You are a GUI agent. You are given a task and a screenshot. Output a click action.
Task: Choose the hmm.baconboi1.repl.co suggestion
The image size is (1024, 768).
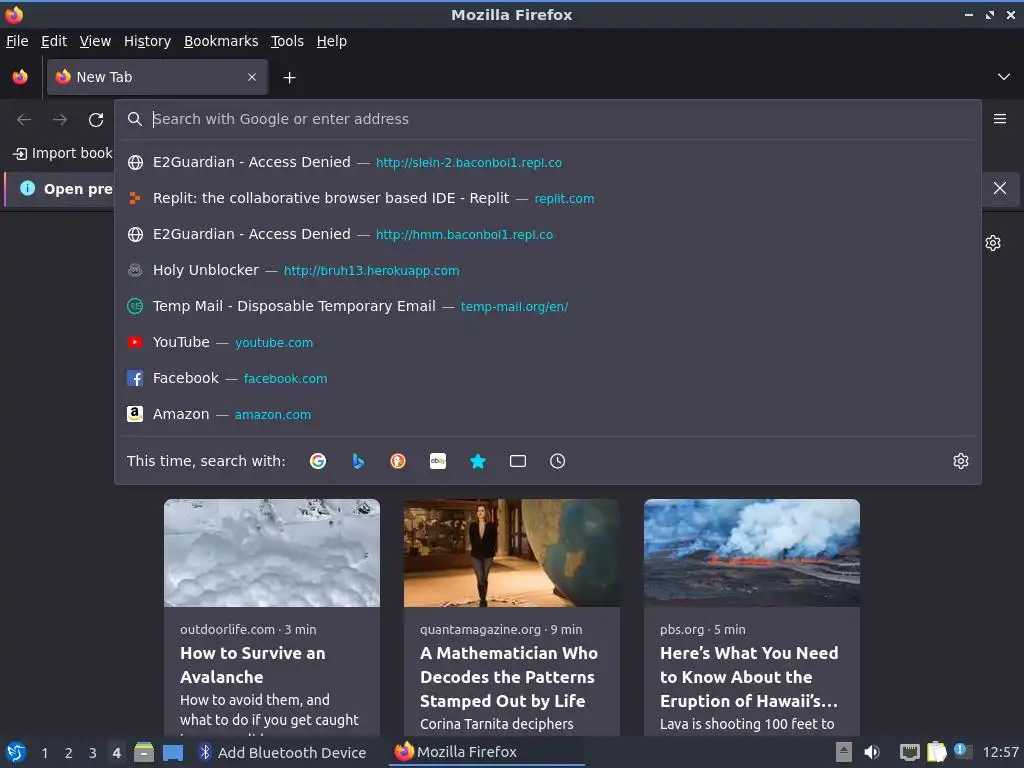click(547, 234)
